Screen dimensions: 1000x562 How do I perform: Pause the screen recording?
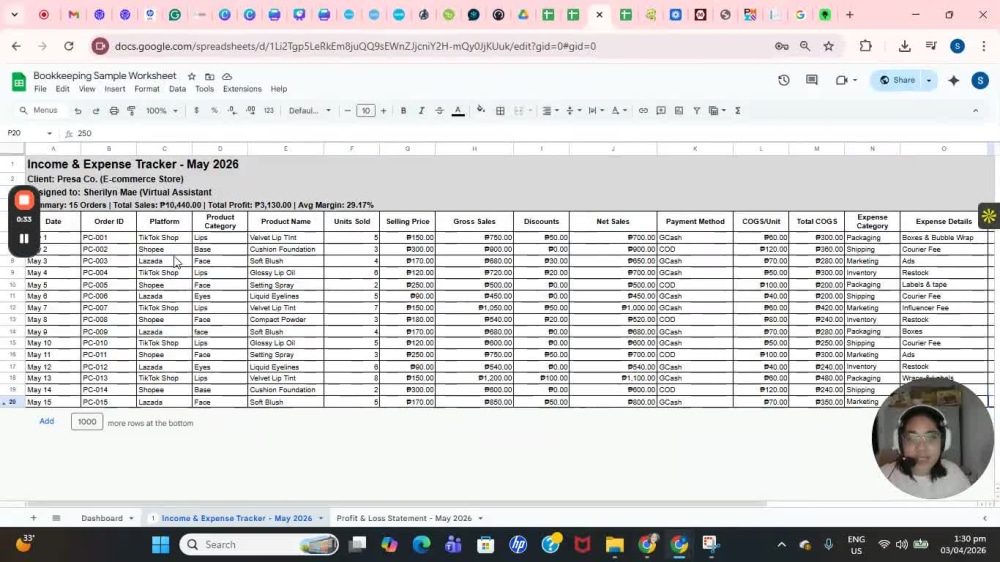24,239
